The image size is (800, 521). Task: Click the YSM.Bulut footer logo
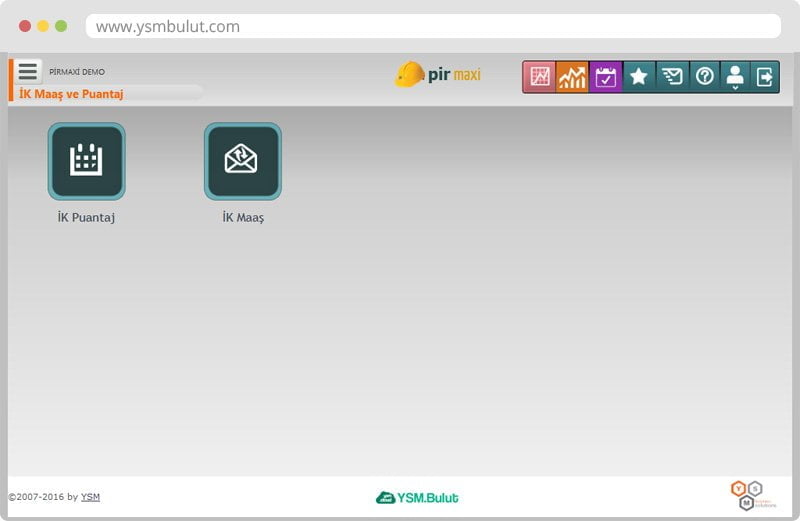click(417, 497)
